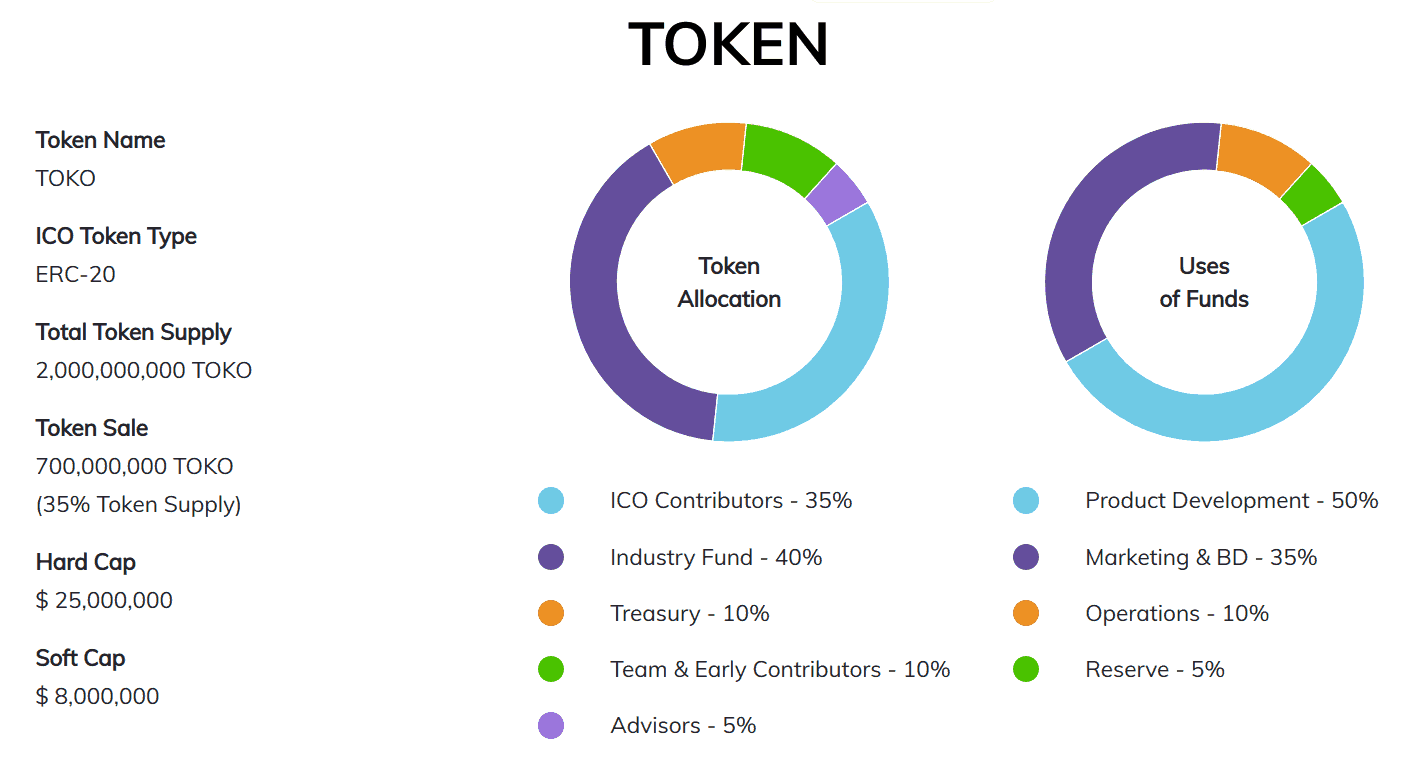Click the Industry Fund - 40% legend text
This screenshot has height=758, width=1410.
pyautogui.click(x=716, y=557)
